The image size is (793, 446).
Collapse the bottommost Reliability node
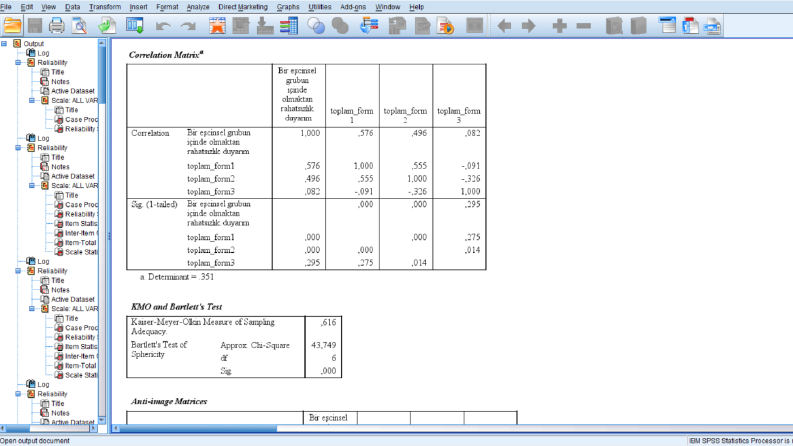click(18, 394)
